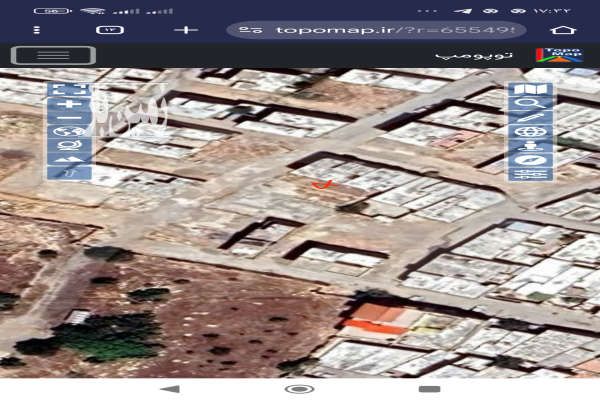Screen dimensions: 600x400
Task: Tap the Android recent apps button
Action: (x=429, y=389)
